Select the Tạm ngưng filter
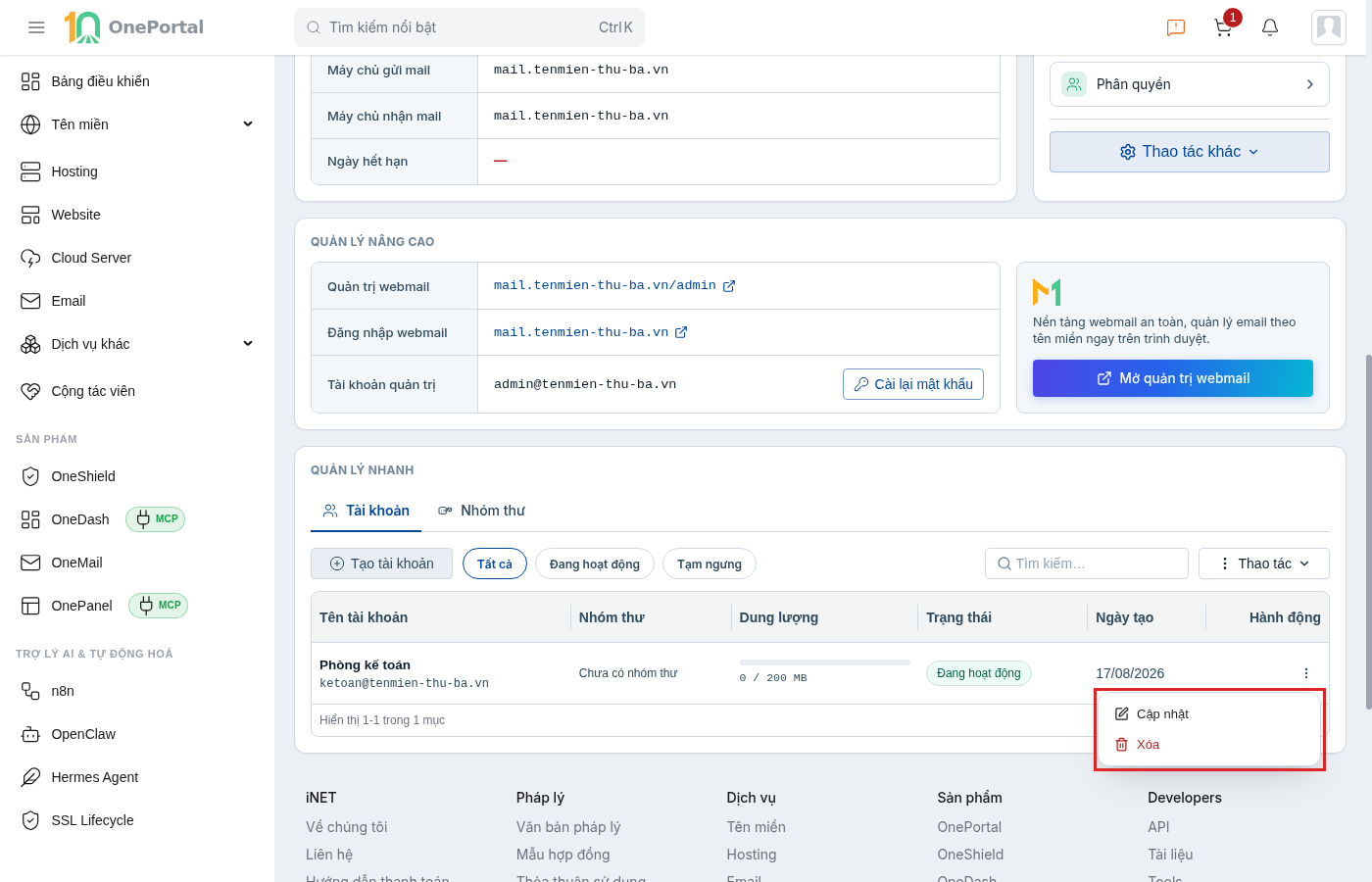This screenshot has width=1372, height=882. tap(710, 563)
